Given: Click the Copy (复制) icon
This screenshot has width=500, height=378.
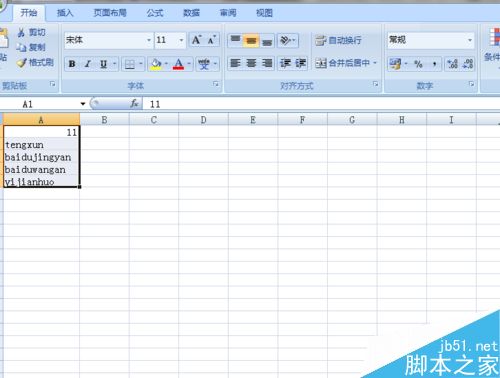Looking at the screenshot, I should point(21,47).
